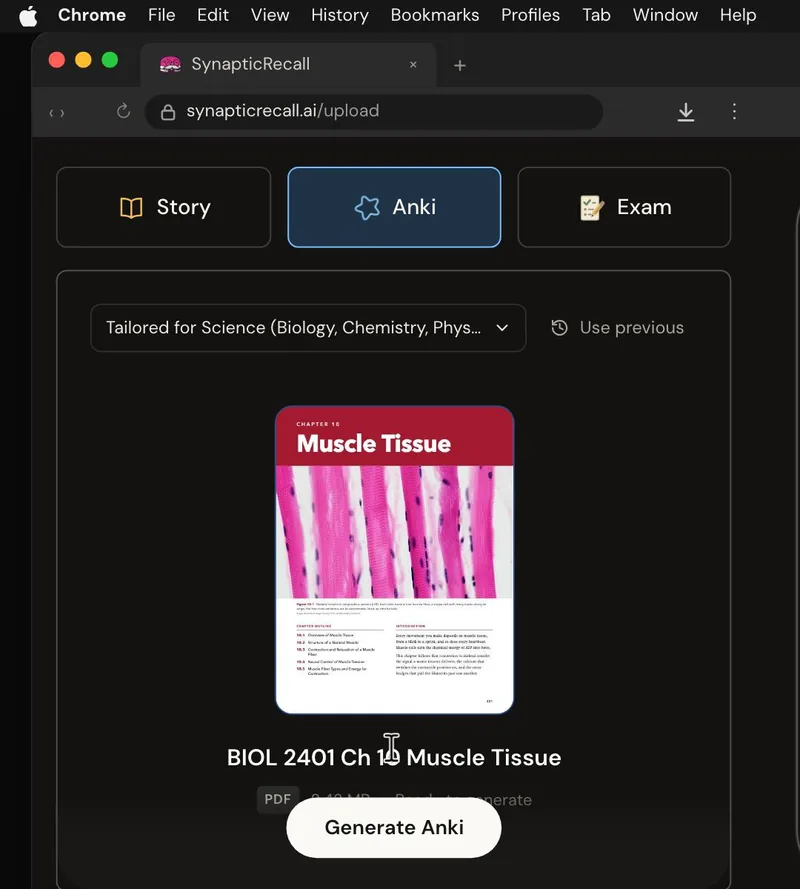This screenshot has height=889, width=800.
Task: Click the Exam checklist icon
Action: tap(592, 208)
